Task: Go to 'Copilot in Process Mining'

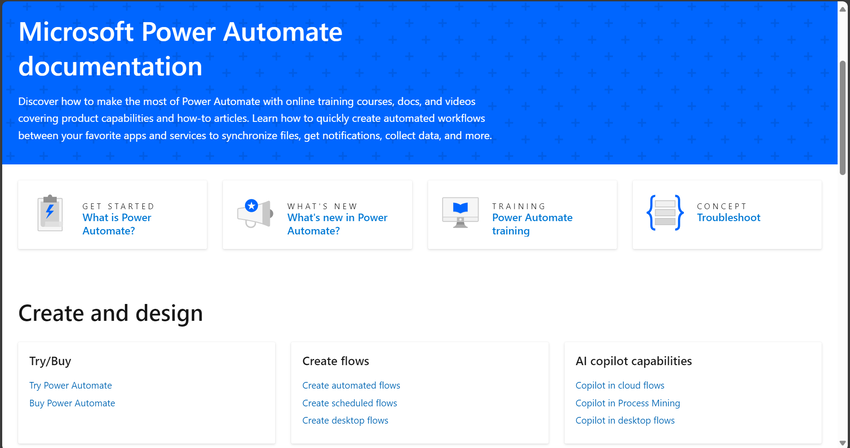Action: (628, 403)
